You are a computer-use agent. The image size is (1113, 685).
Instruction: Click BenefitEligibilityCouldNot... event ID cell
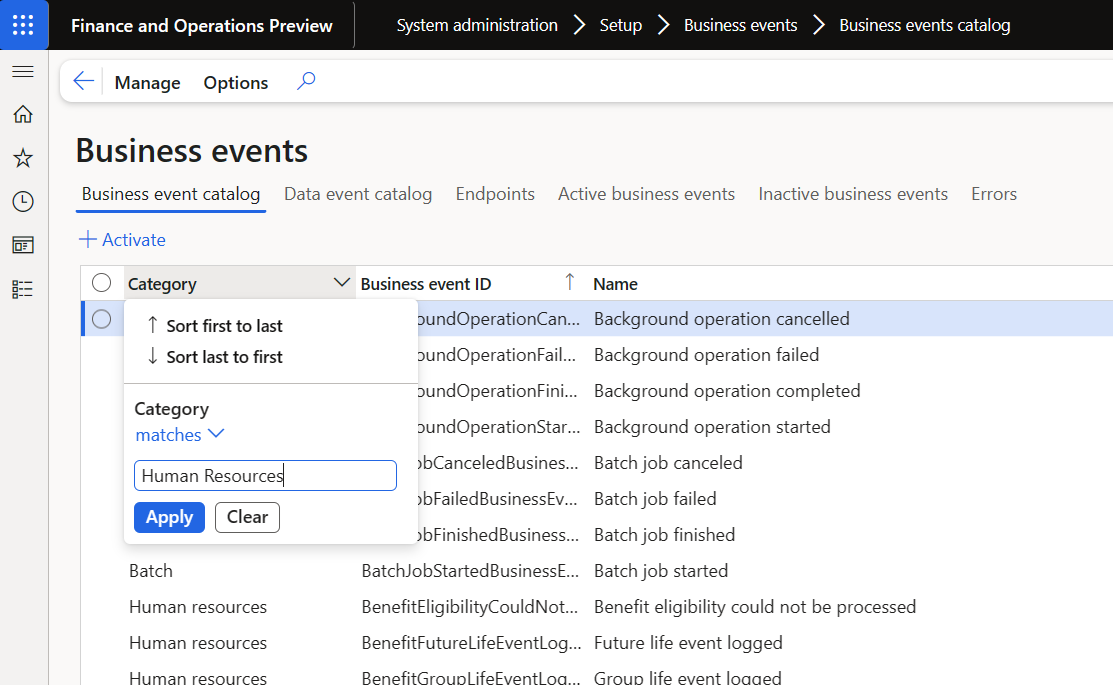coord(469,607)
